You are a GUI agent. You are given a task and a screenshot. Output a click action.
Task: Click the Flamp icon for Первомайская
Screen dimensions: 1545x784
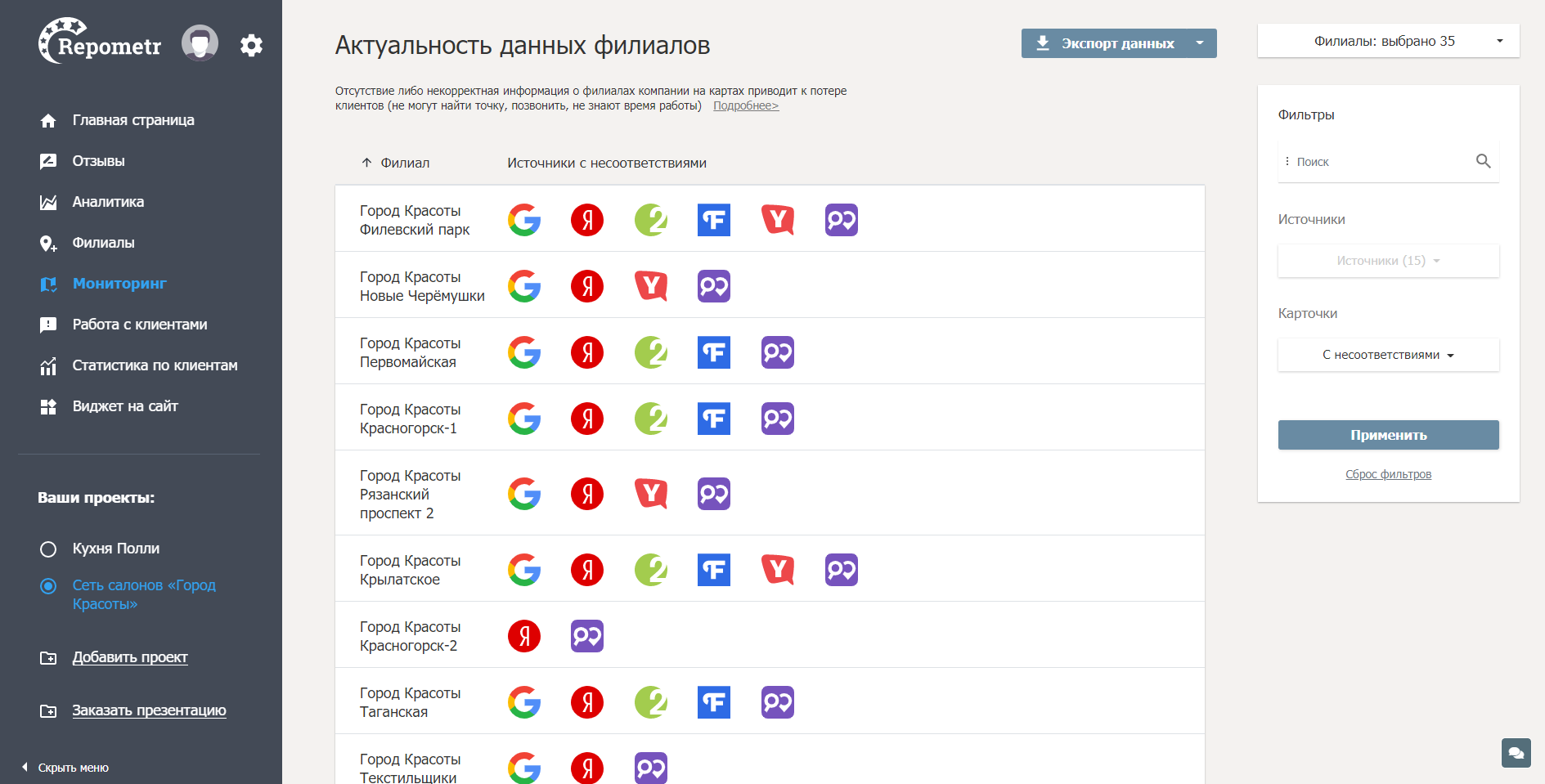point(714,352)
